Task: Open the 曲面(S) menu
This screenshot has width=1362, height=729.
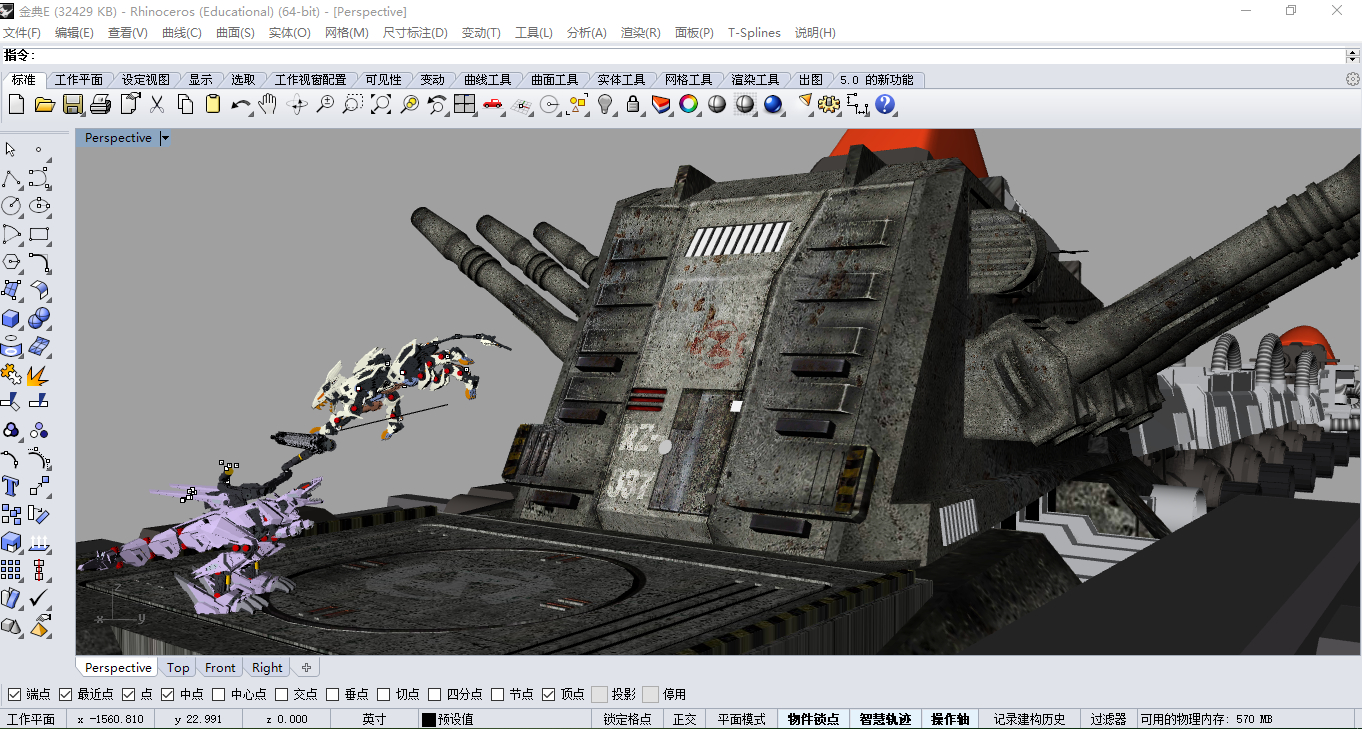Action: 235,33
